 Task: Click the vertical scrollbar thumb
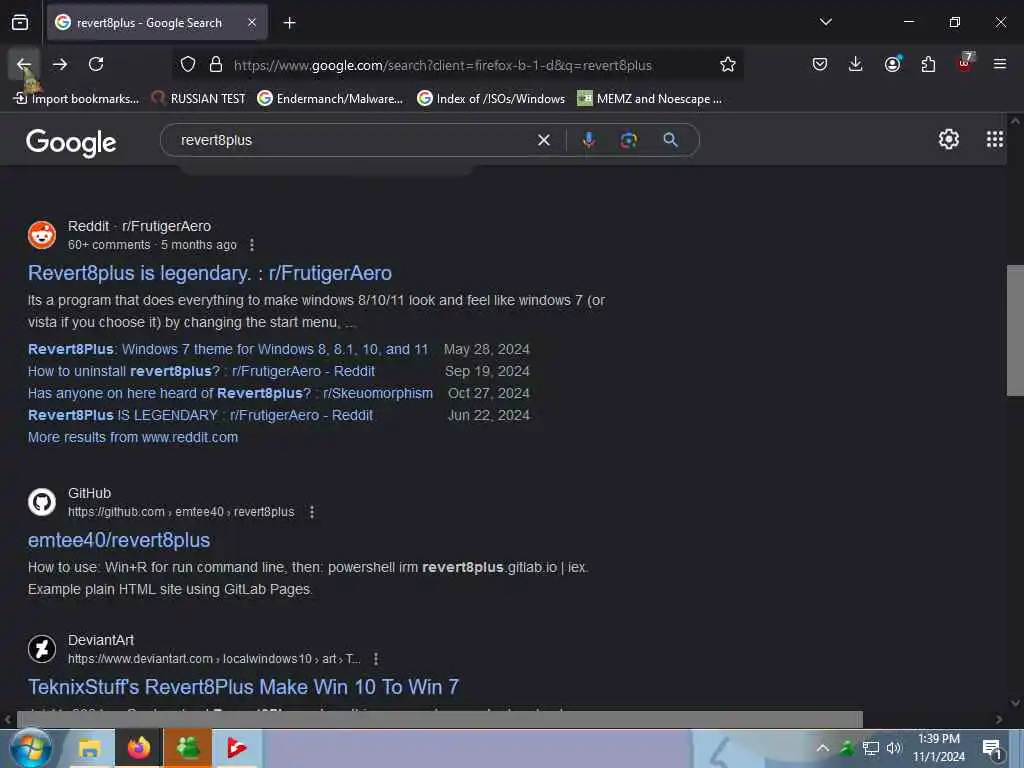coord(1015,330)
